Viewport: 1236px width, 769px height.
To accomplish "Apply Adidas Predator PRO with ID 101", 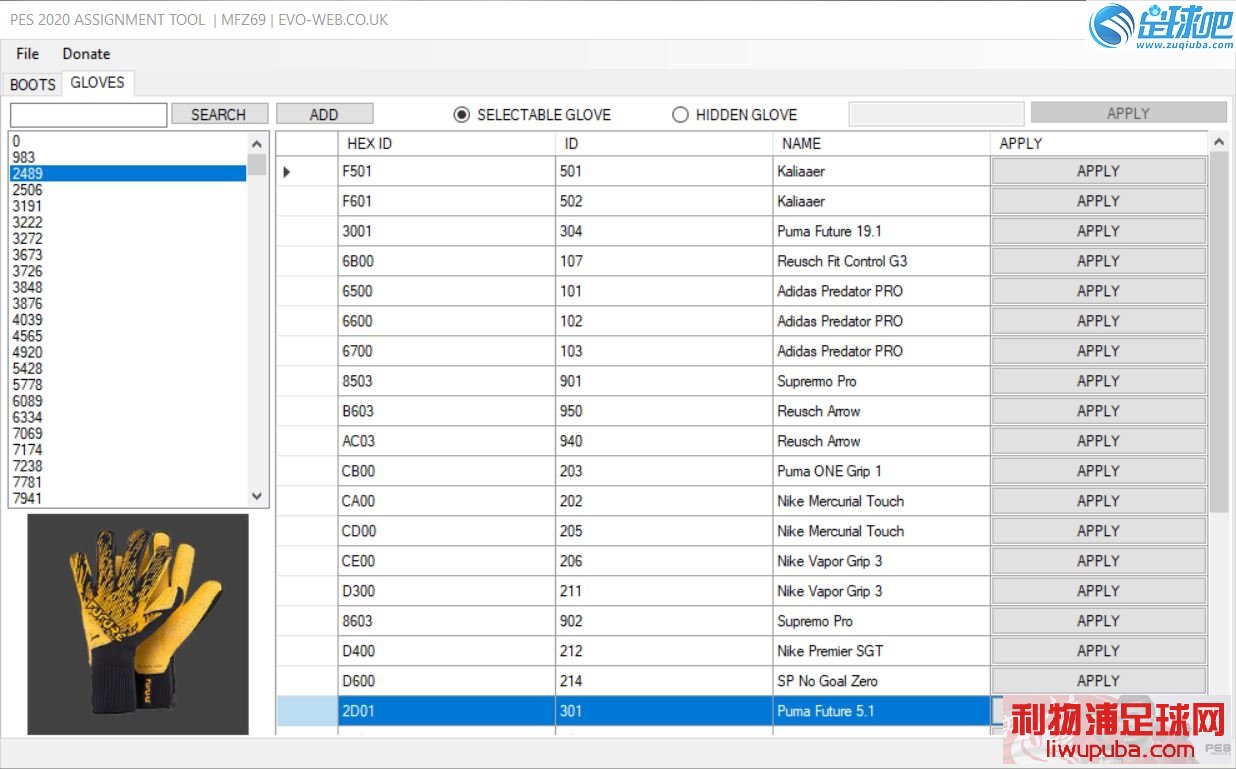I will pyautogui.click(x=1098, y=291).
